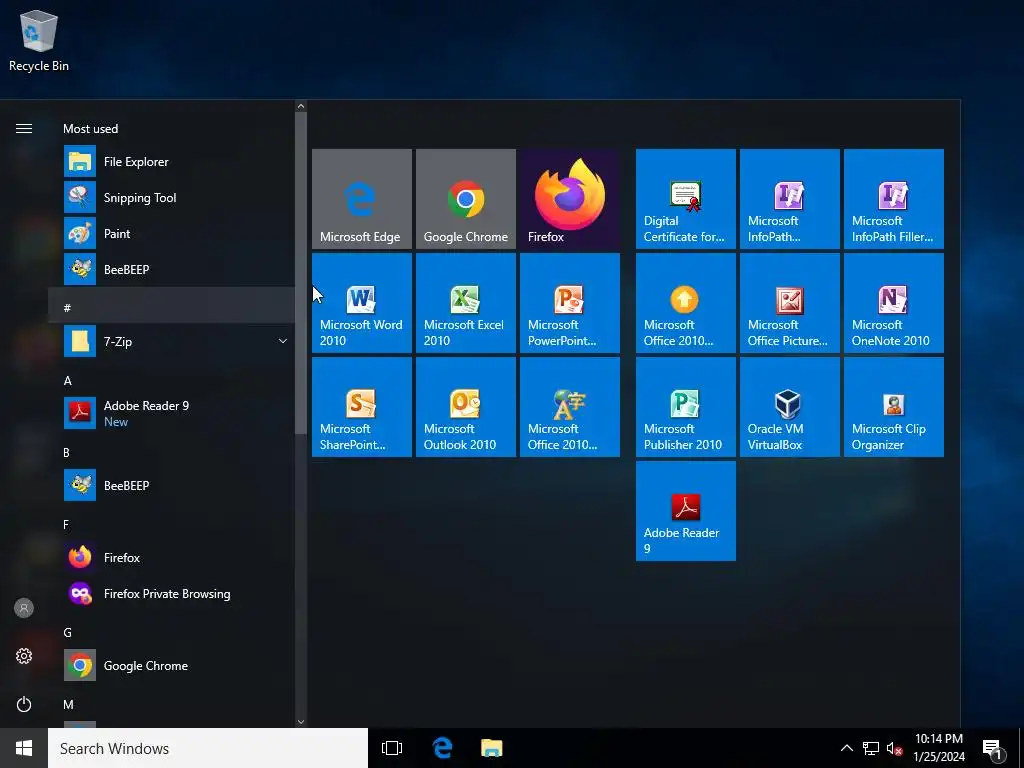Open the Digital Certificate for VBA tile

(x=686, y=199)
